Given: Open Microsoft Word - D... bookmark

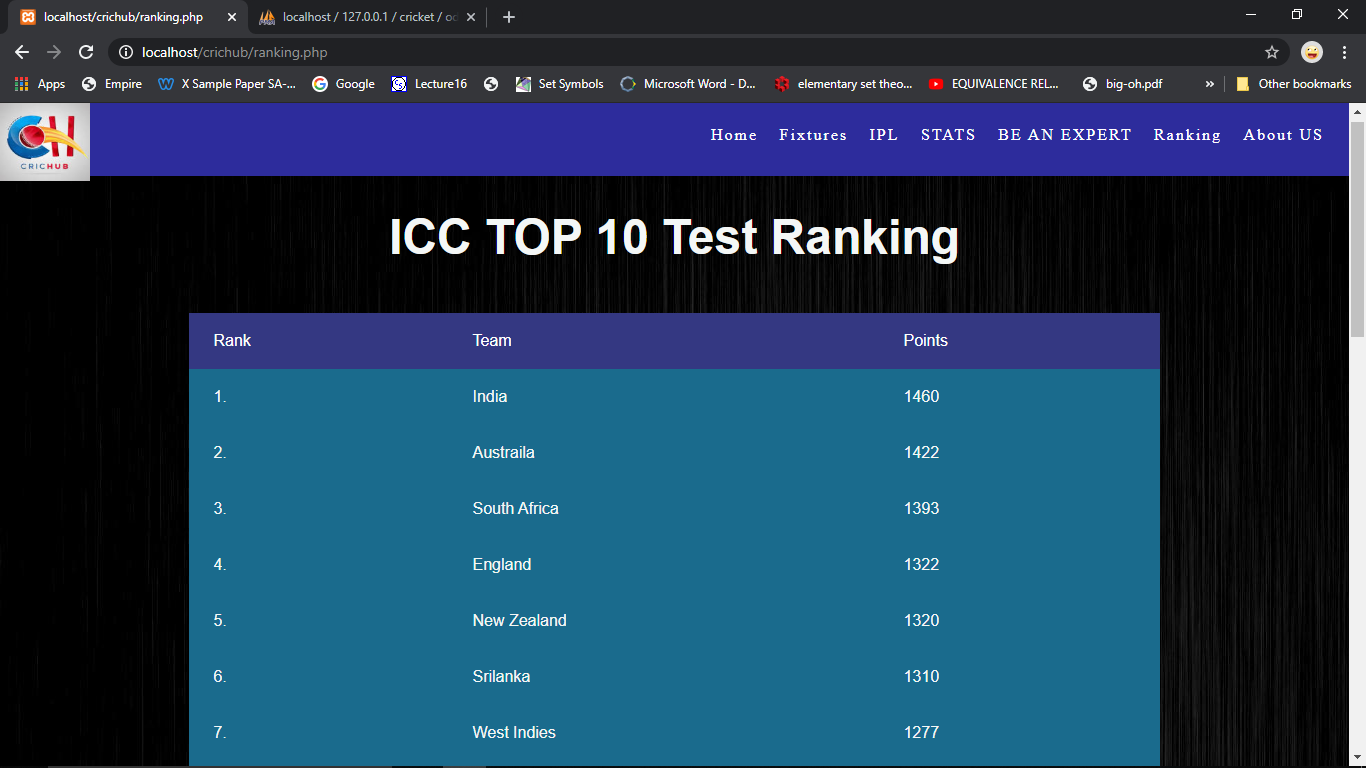Looking at the screenshot, I should click(688, 84).
